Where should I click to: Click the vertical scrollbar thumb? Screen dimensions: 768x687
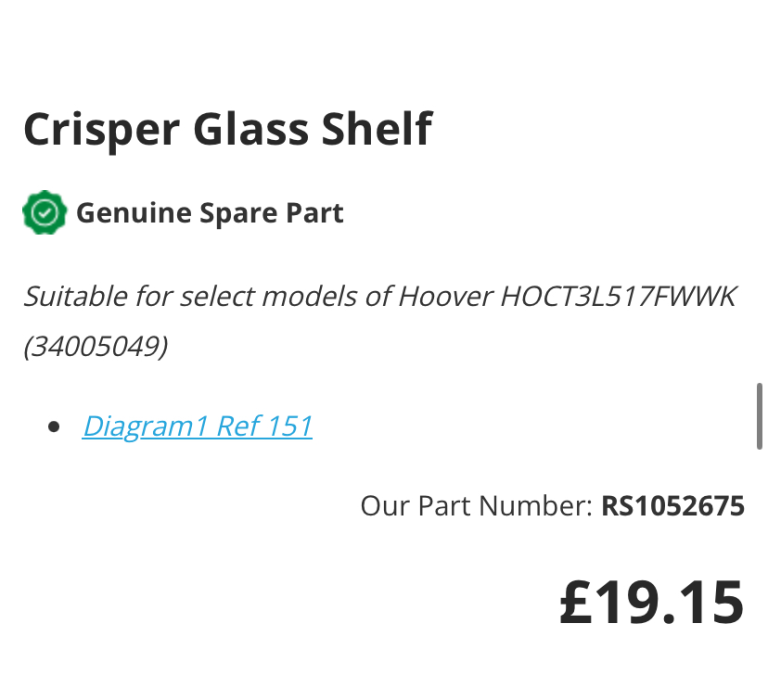click(x=760, y=415)
